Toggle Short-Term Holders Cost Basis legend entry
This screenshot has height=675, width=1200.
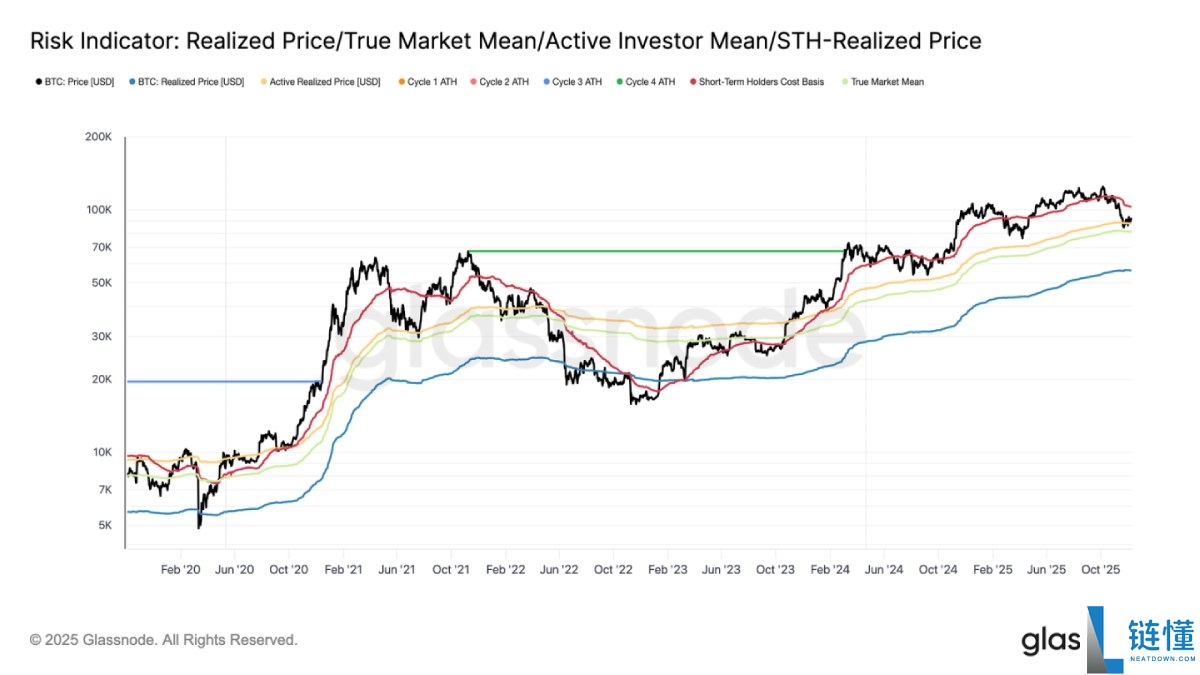[692, 82]
